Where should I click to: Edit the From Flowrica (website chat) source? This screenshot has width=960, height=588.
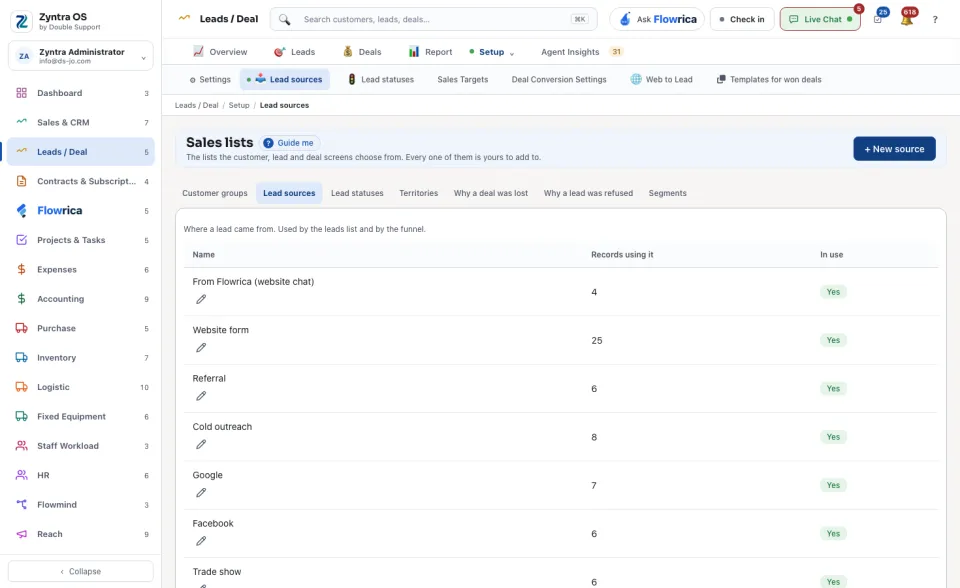(x=201, y=299)
